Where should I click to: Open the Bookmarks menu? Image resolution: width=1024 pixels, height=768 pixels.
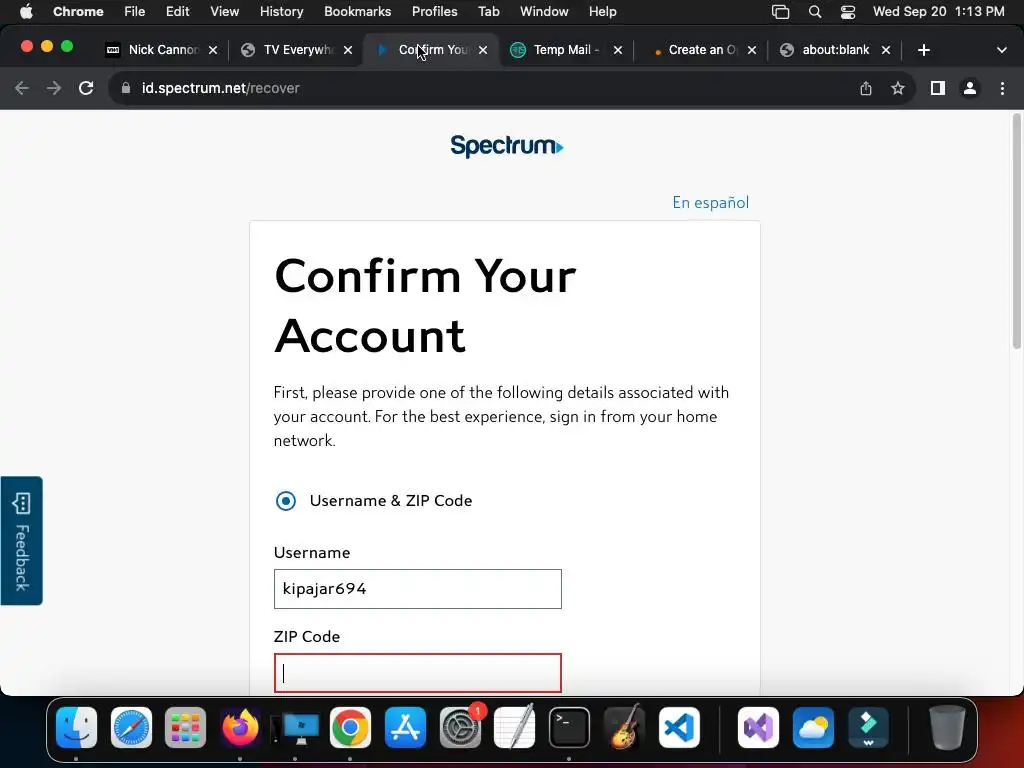click(357, 12)
